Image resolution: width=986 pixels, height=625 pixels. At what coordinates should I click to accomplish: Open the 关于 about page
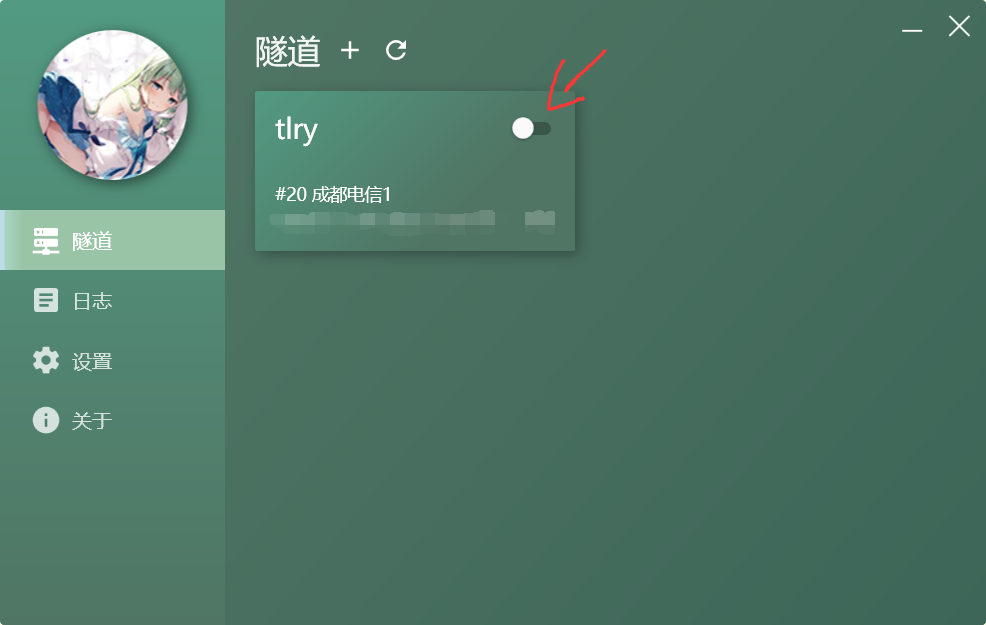[113, 420]
